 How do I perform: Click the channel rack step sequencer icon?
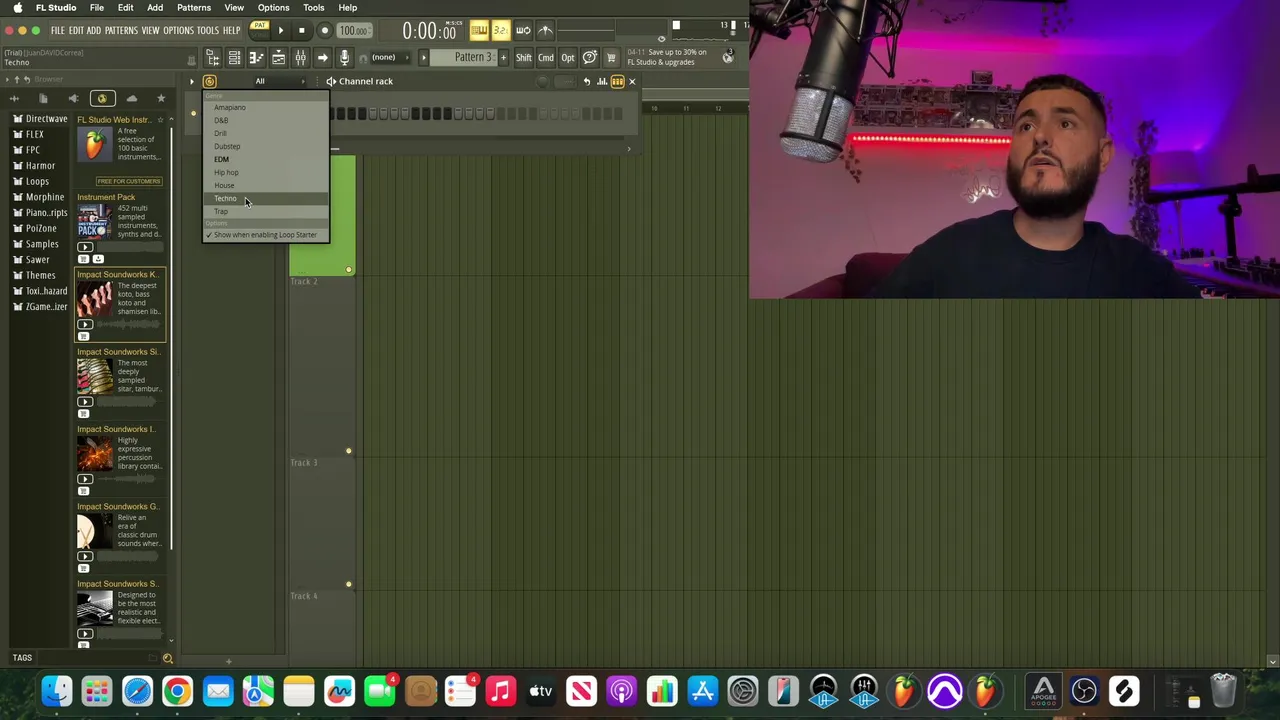coord(617,82)
